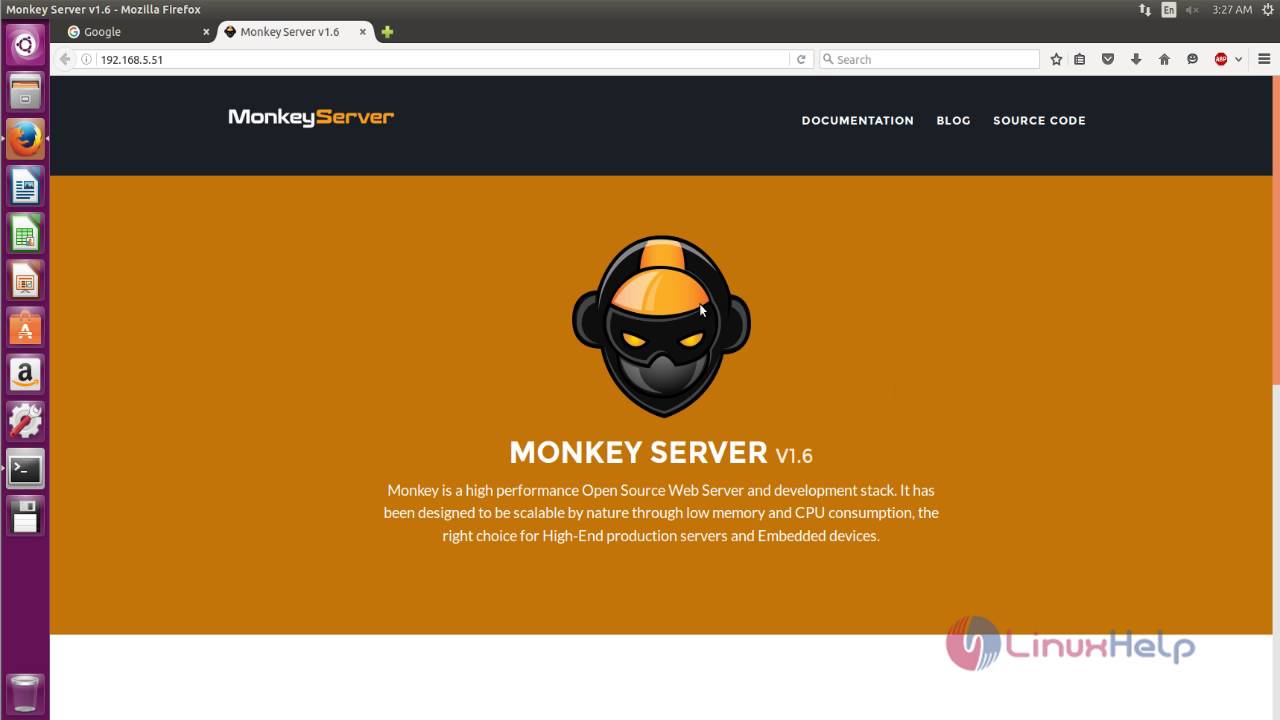Click browser back arrow button
The height and width of the screenshot is (720, 1280).
click(65, 59)
